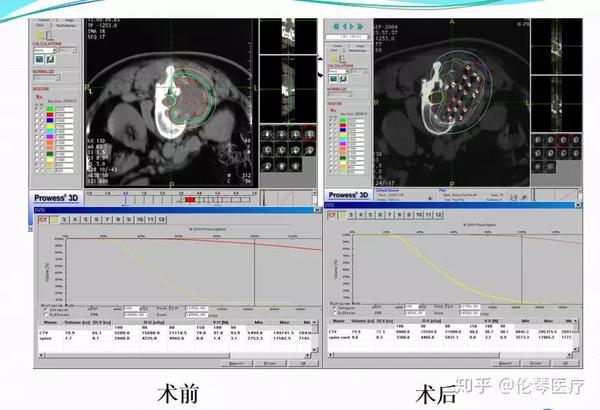This screenshot has height=410, width=600.
Task: Click the blue calculate icon in pre-op window
Action: [39, 59]
